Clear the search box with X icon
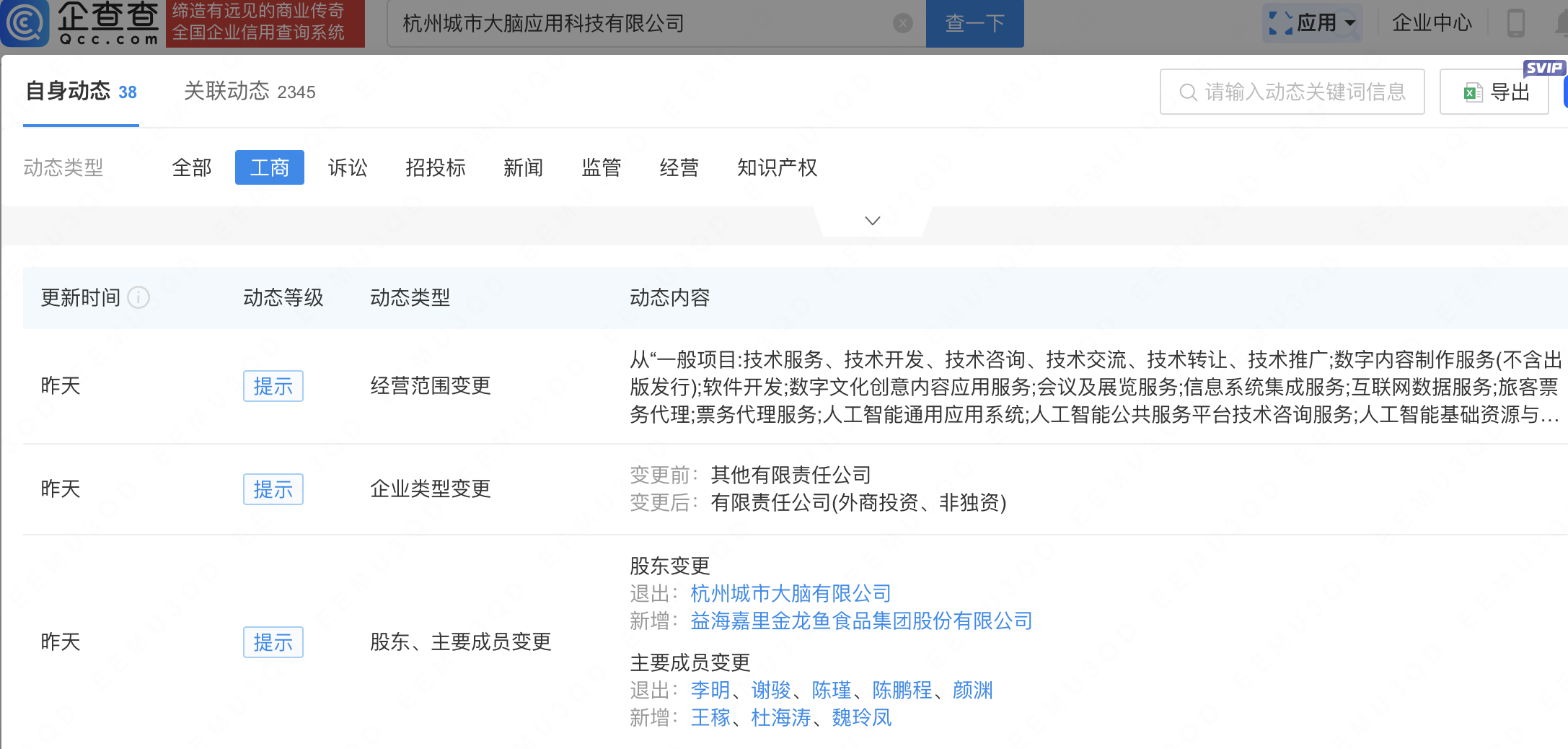1568x749 pixels. (902, 24)
